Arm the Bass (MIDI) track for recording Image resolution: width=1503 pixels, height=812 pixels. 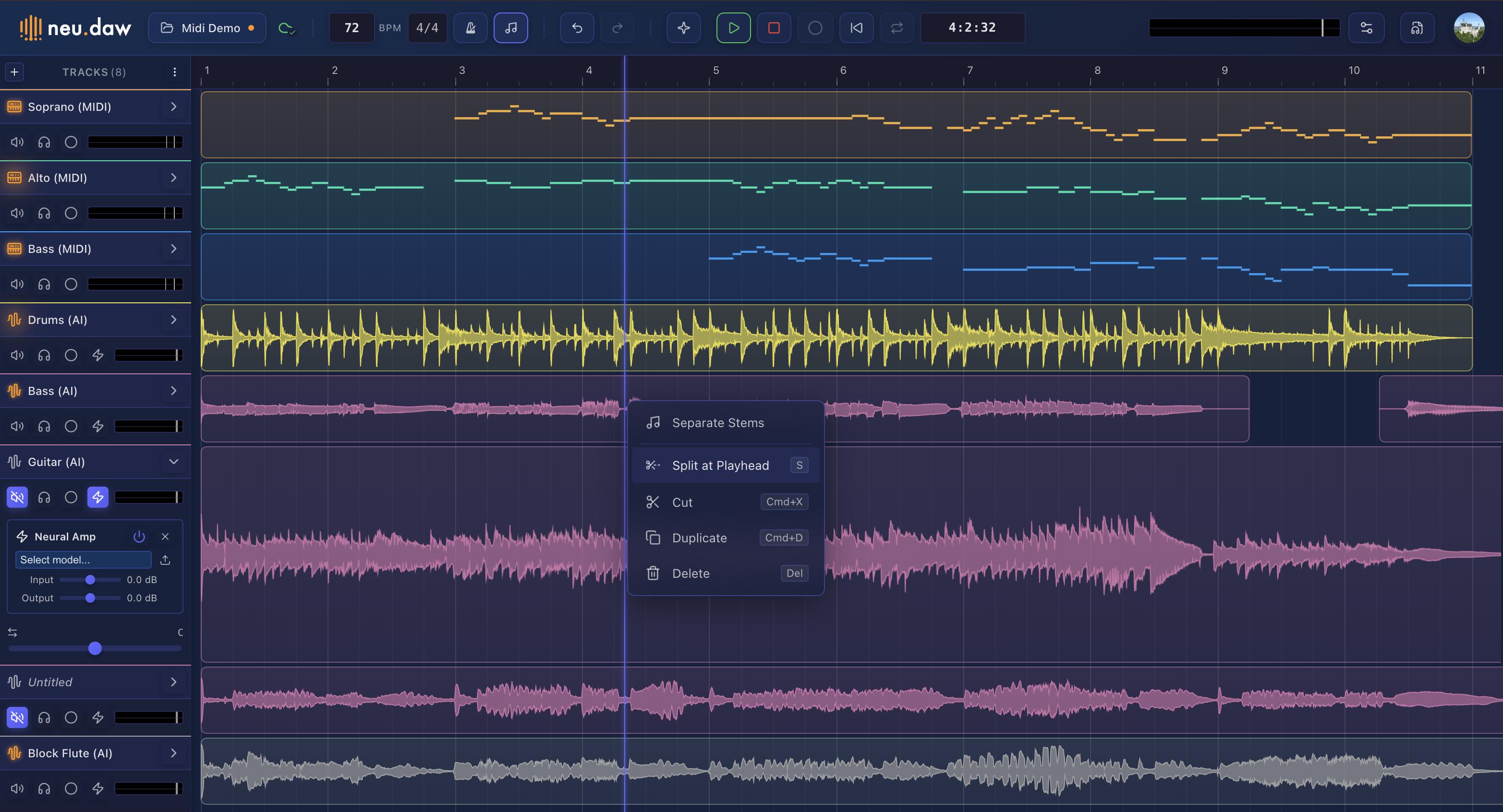pos(71,284)
